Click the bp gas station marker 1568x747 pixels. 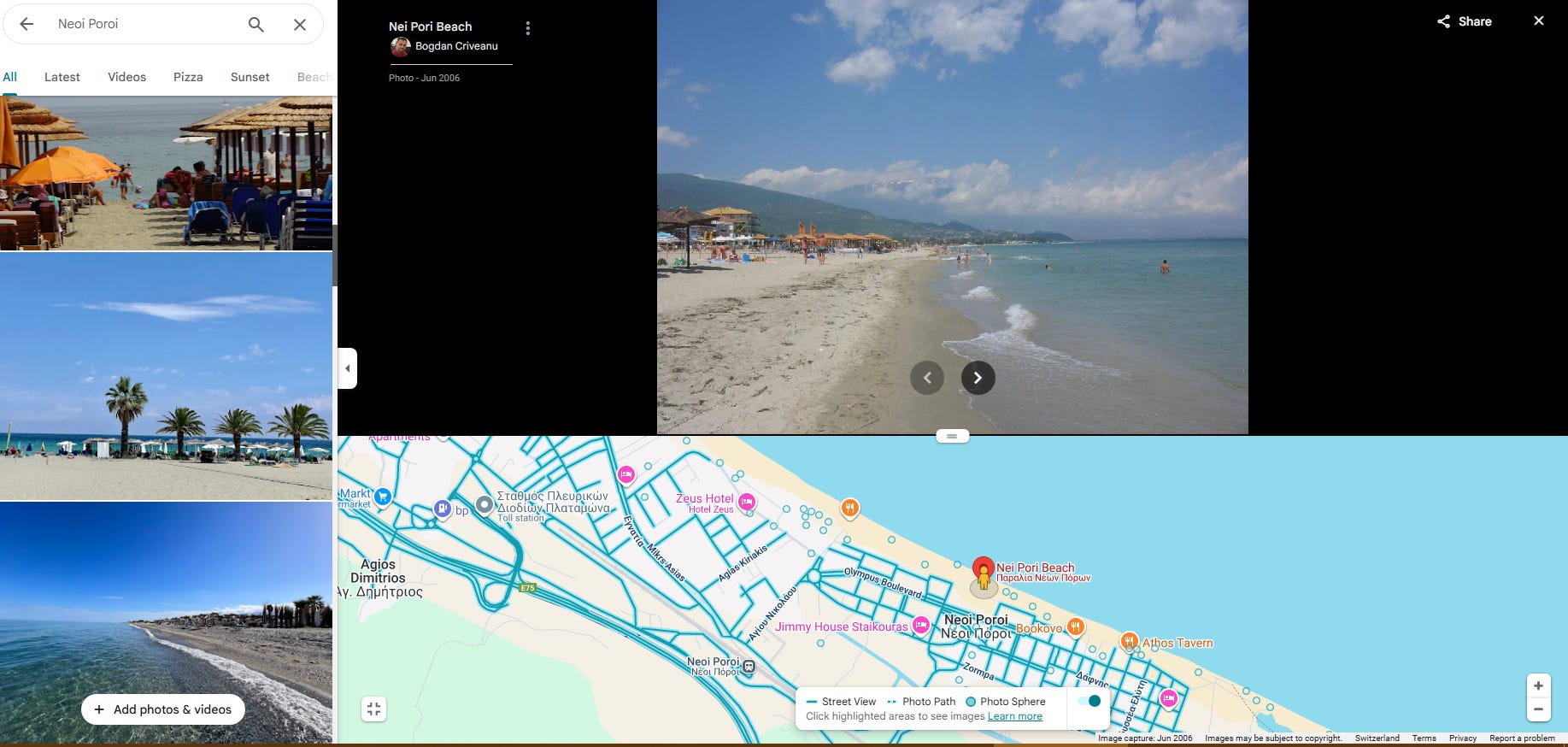[442, 509]
